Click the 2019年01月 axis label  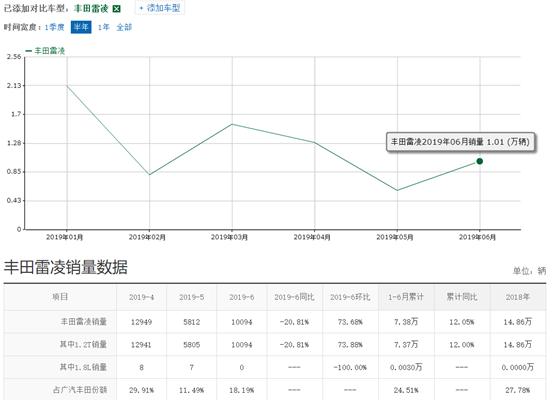click(64, 237)
